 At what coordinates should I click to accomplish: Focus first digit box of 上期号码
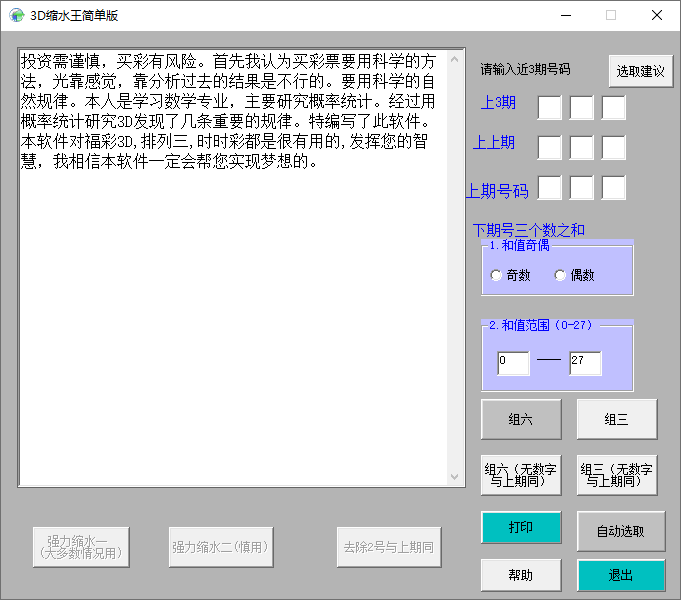(549, 187)
